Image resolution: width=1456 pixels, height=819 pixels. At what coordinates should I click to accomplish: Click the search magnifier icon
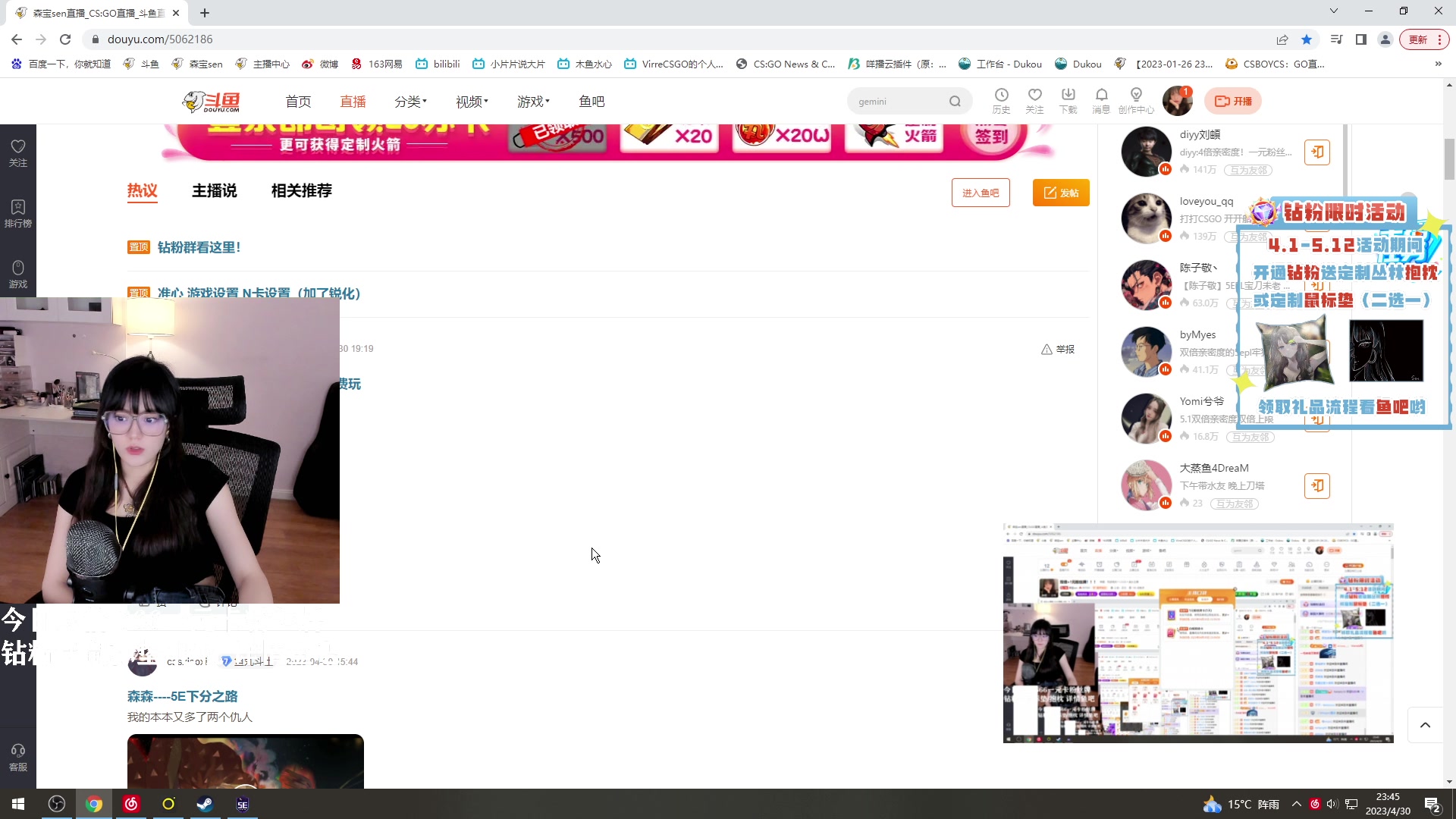[x=955, y=102]
